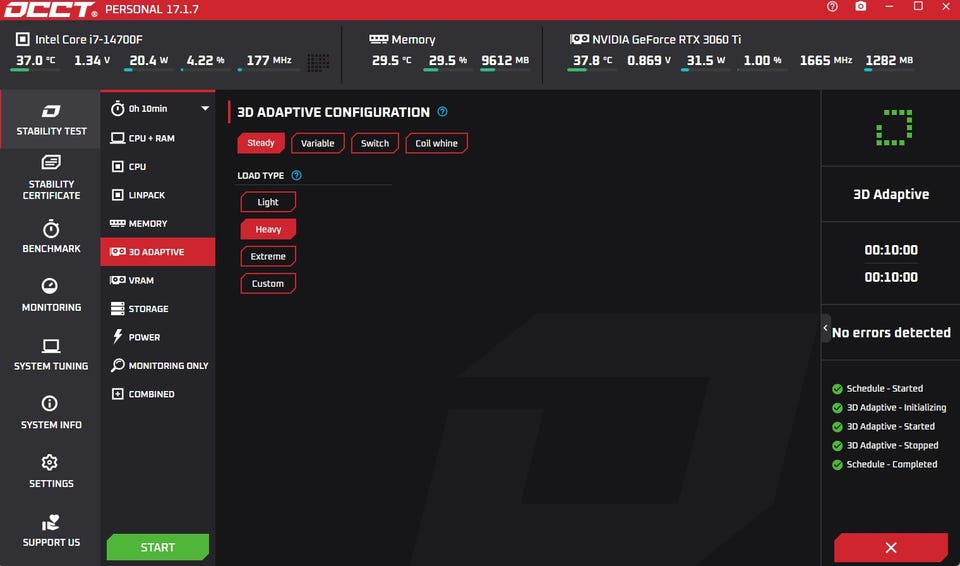Select the Power test
This screenshot has height=566, width=960.
point(158,337)
